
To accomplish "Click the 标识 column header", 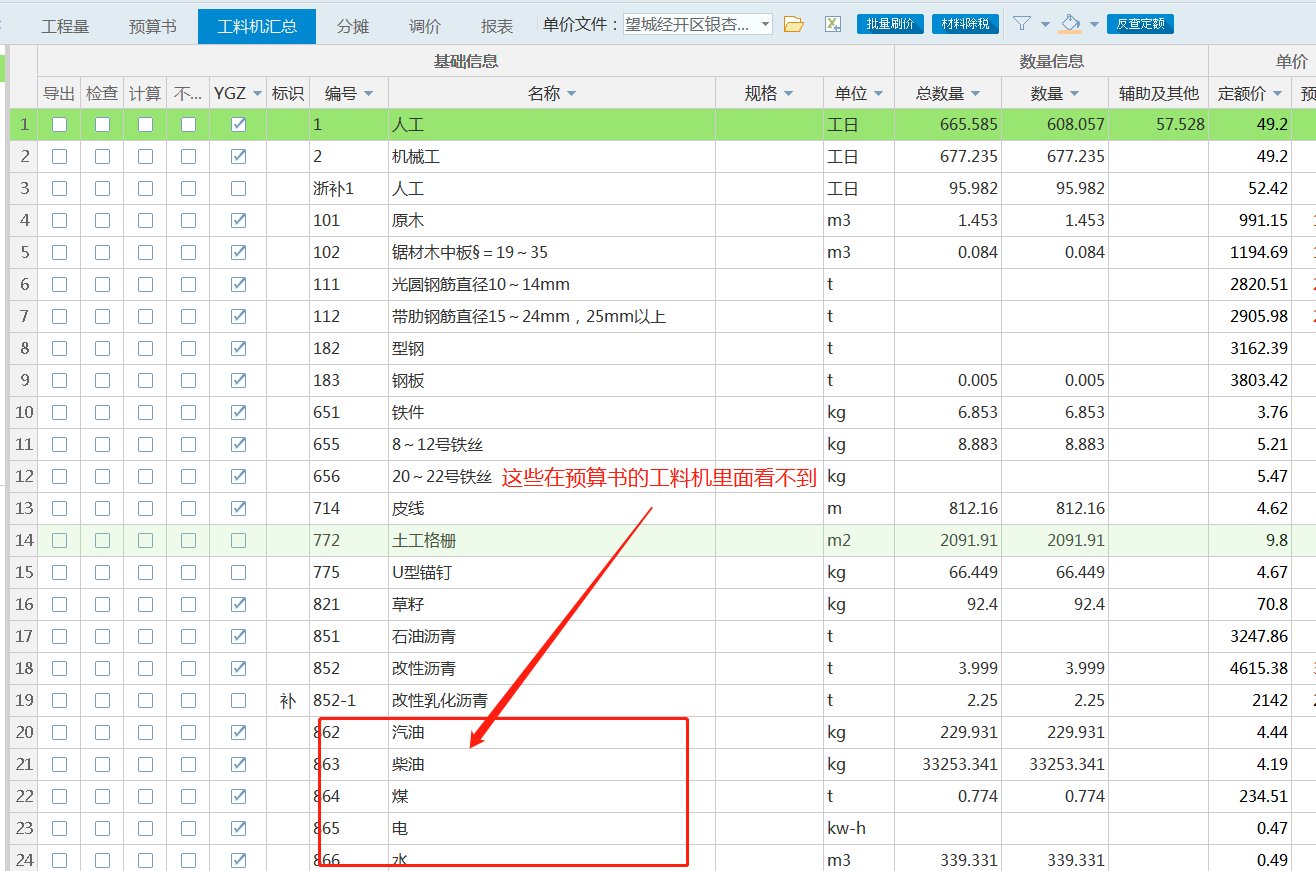I will (x=288, y=93).
